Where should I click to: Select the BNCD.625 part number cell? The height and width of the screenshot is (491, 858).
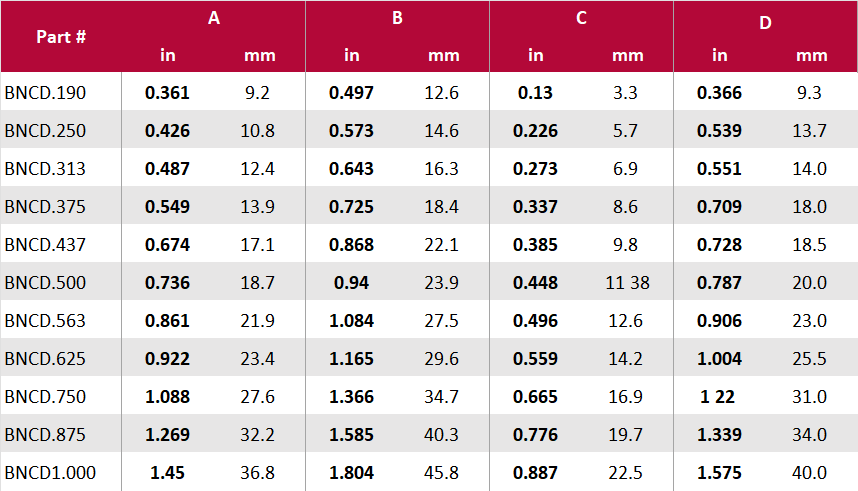tap(45, 359)
